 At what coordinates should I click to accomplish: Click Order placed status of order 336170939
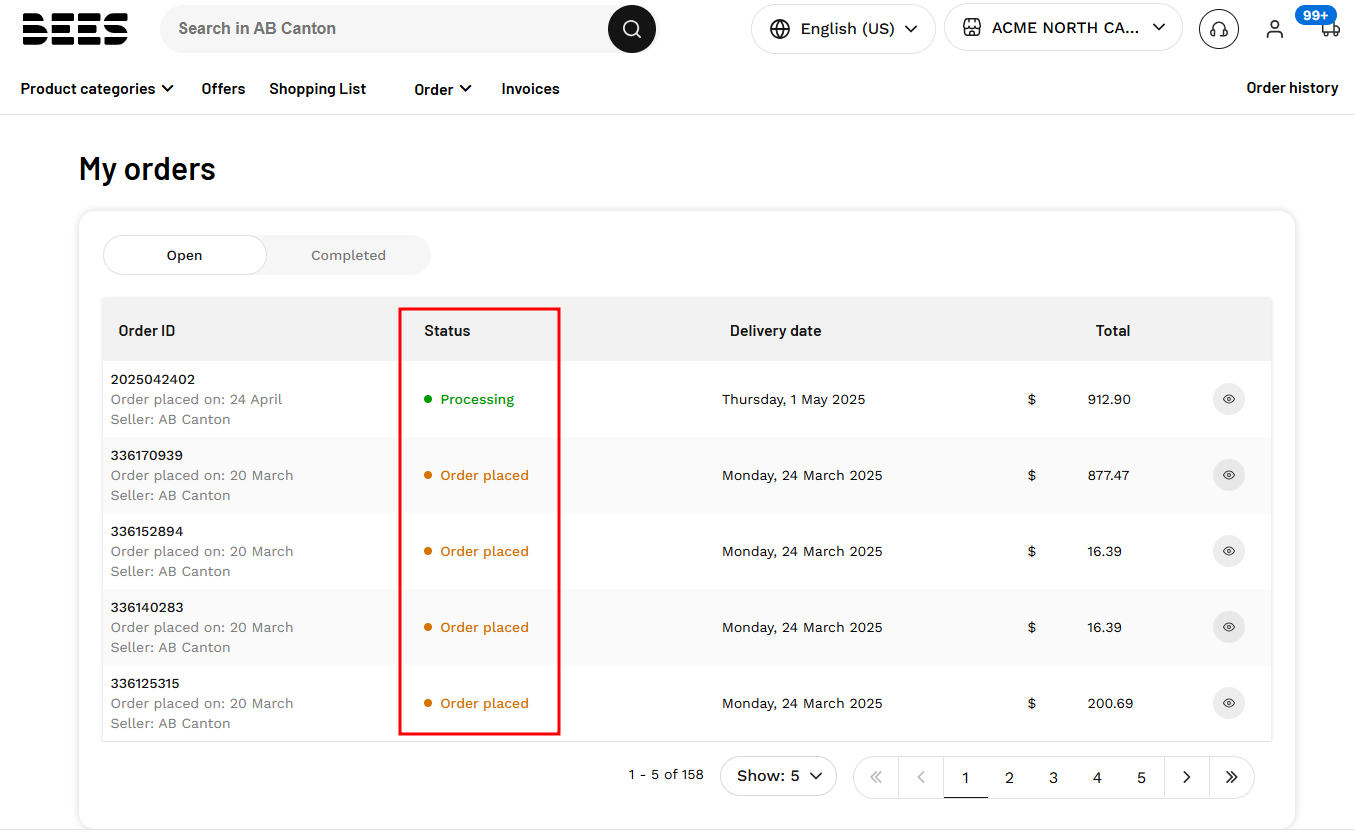pyautogui.click(x=484, y=475)
